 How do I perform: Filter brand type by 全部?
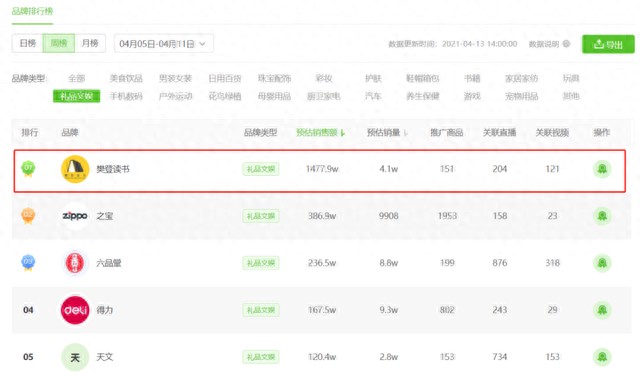point(77,78)
